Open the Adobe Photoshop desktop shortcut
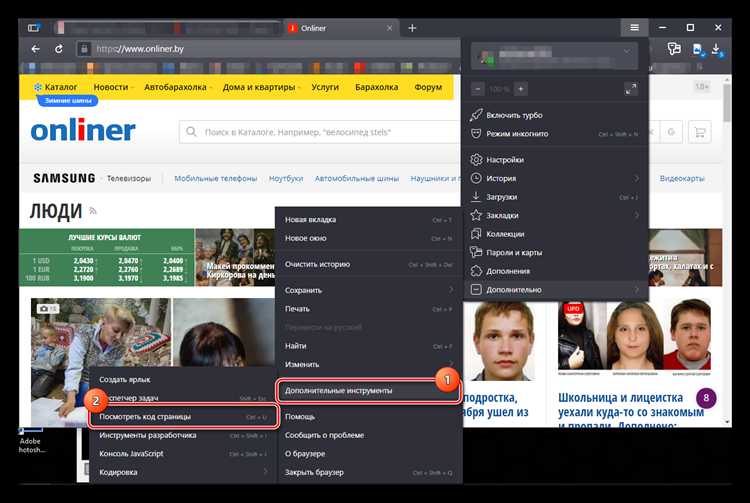 pos(30,441)
